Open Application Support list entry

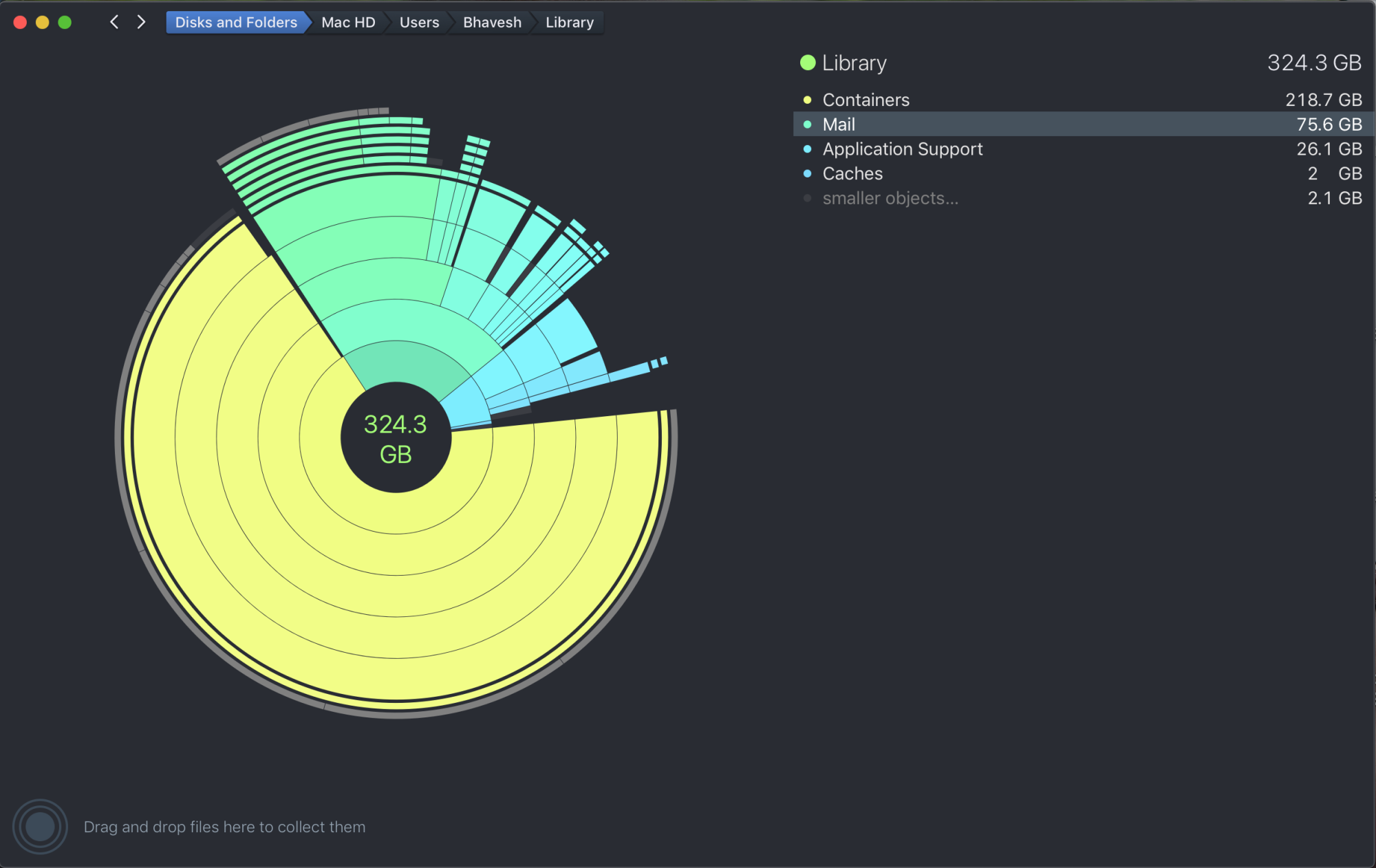902,149
